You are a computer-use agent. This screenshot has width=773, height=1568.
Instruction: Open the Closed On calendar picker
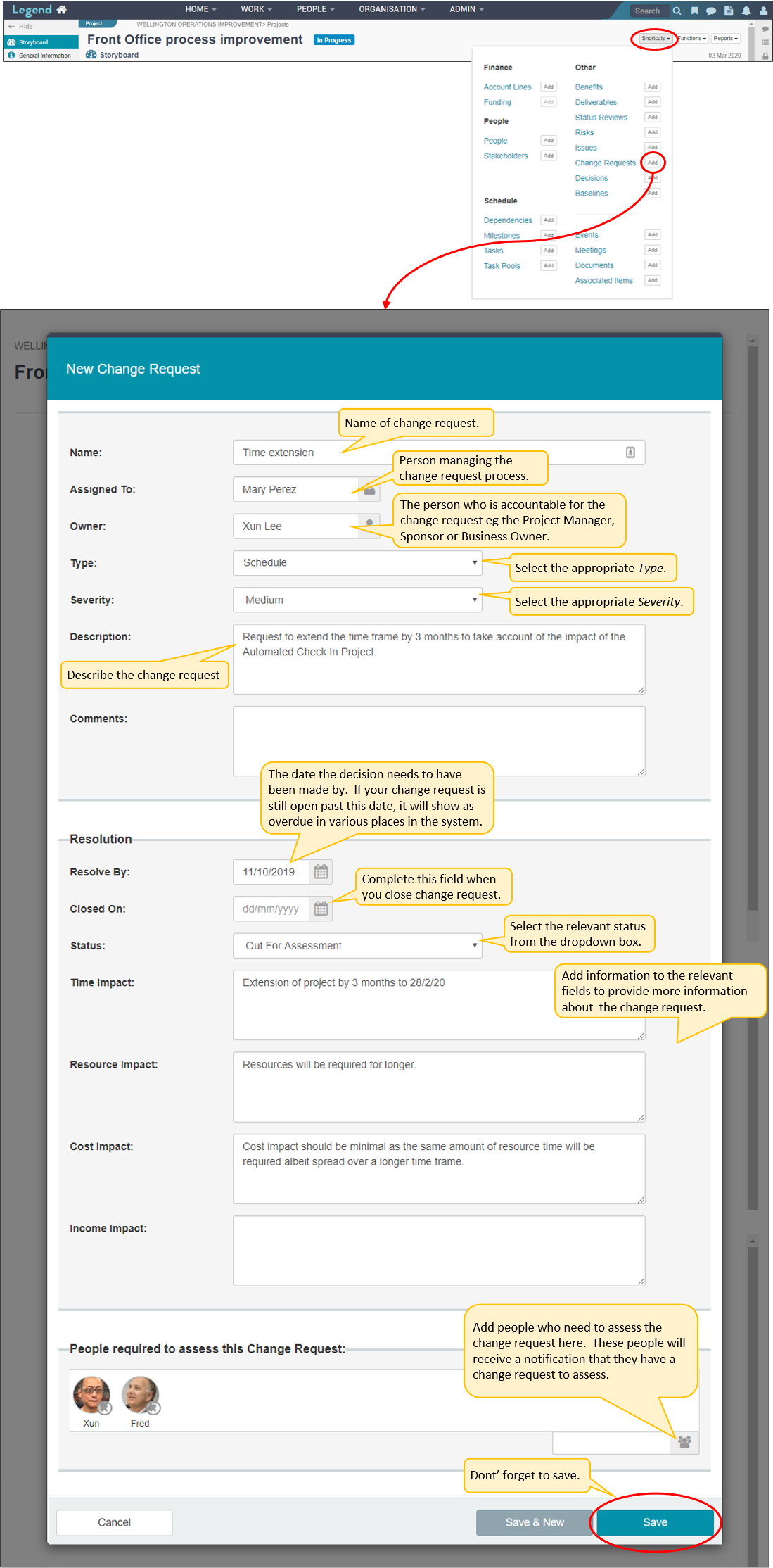(321, 909)
